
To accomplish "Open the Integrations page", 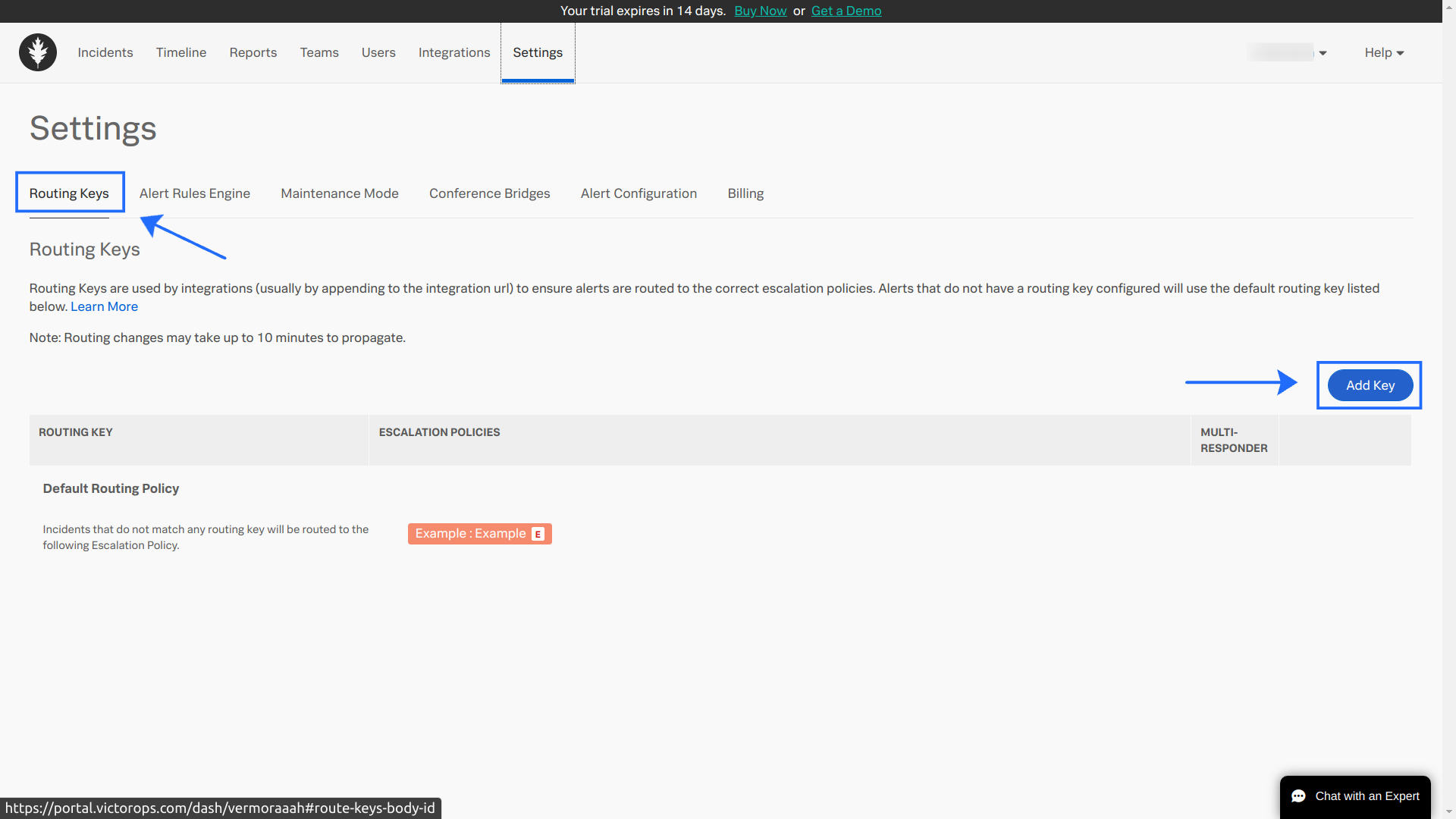I will (x=454, y=52).
